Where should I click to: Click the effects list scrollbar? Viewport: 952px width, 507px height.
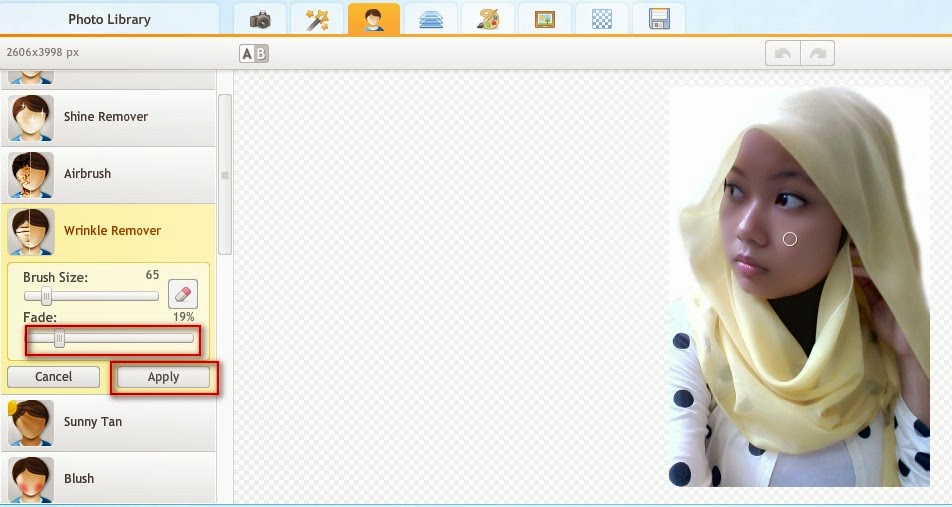225,175
